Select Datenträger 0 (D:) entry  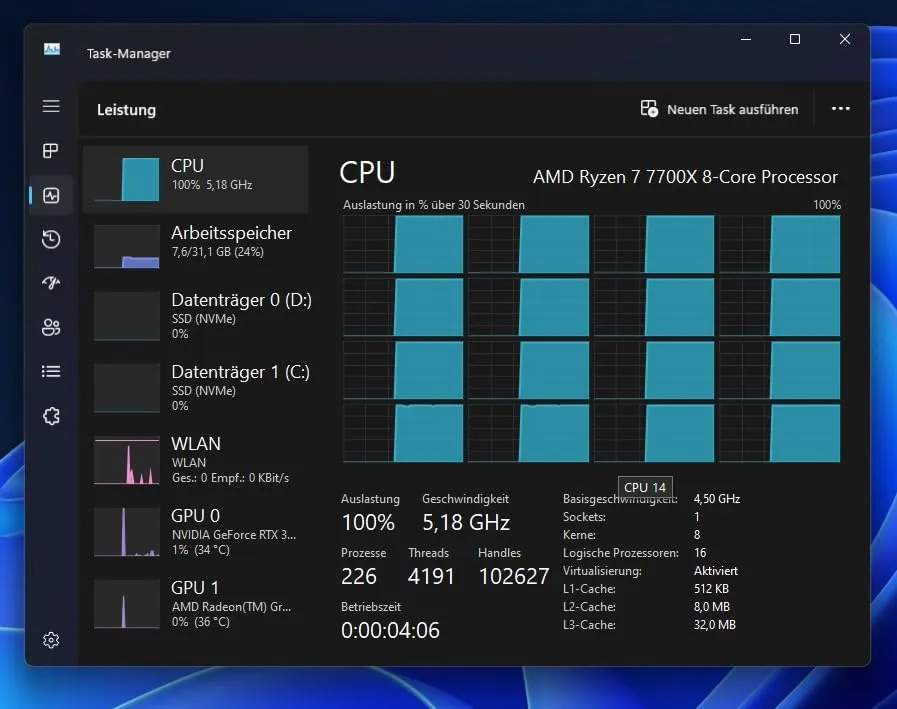tap(196, 316)
